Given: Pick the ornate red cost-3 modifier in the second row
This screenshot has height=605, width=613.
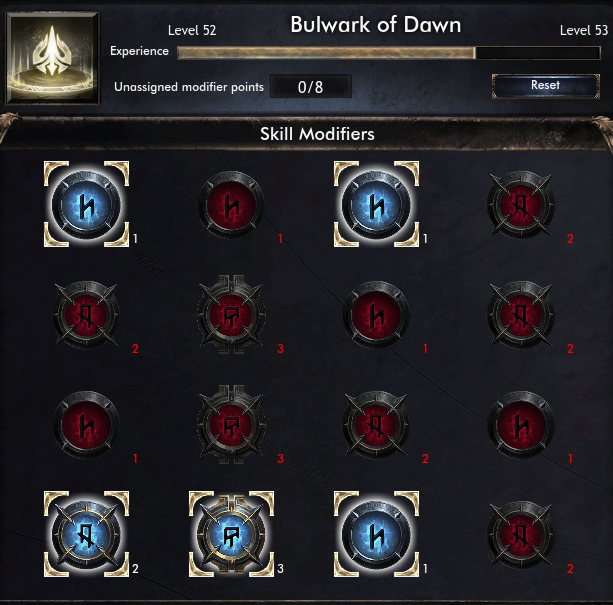Looking at the screenshot, I should 231,315.
